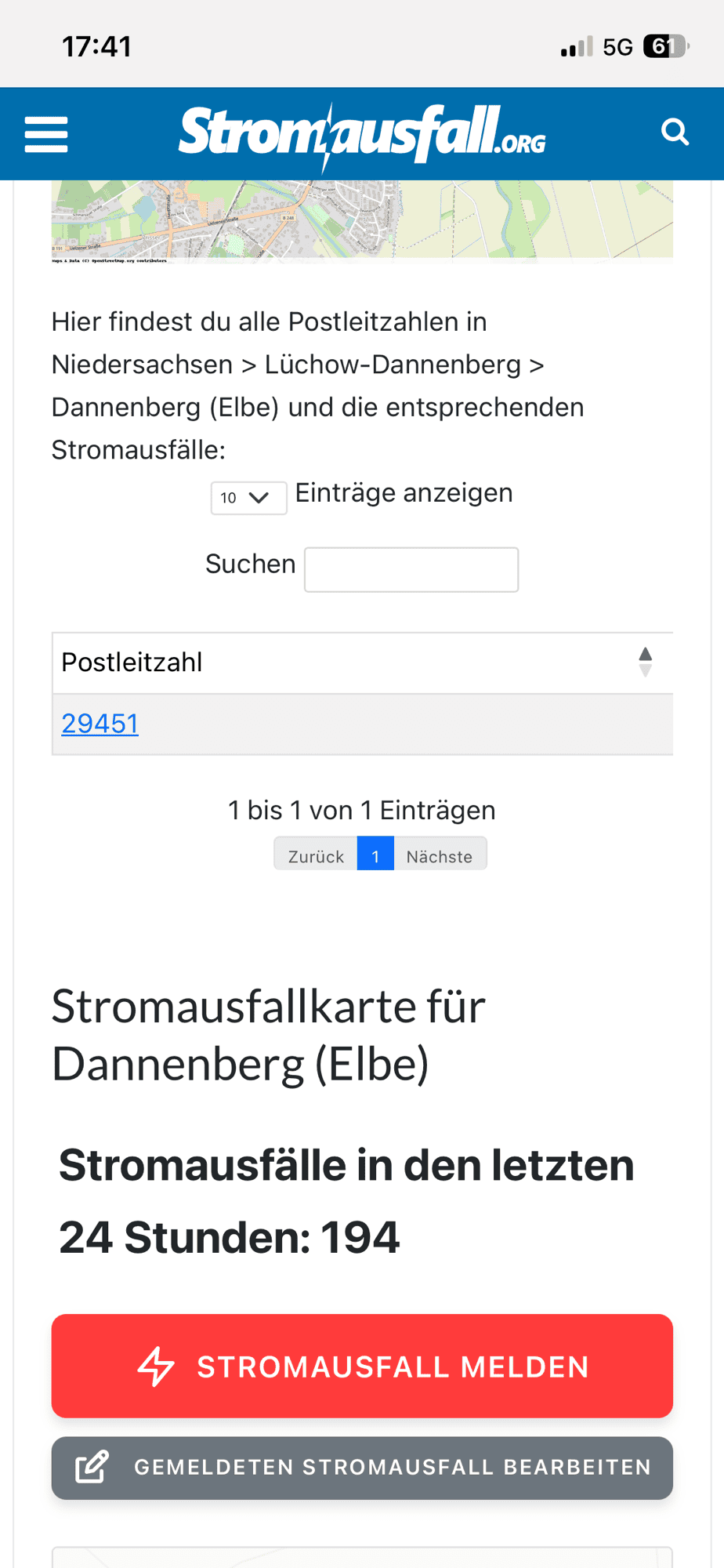Click the lightning icon on Stromausfall melden
The image size is (724, 1568).
point(157,1365)
